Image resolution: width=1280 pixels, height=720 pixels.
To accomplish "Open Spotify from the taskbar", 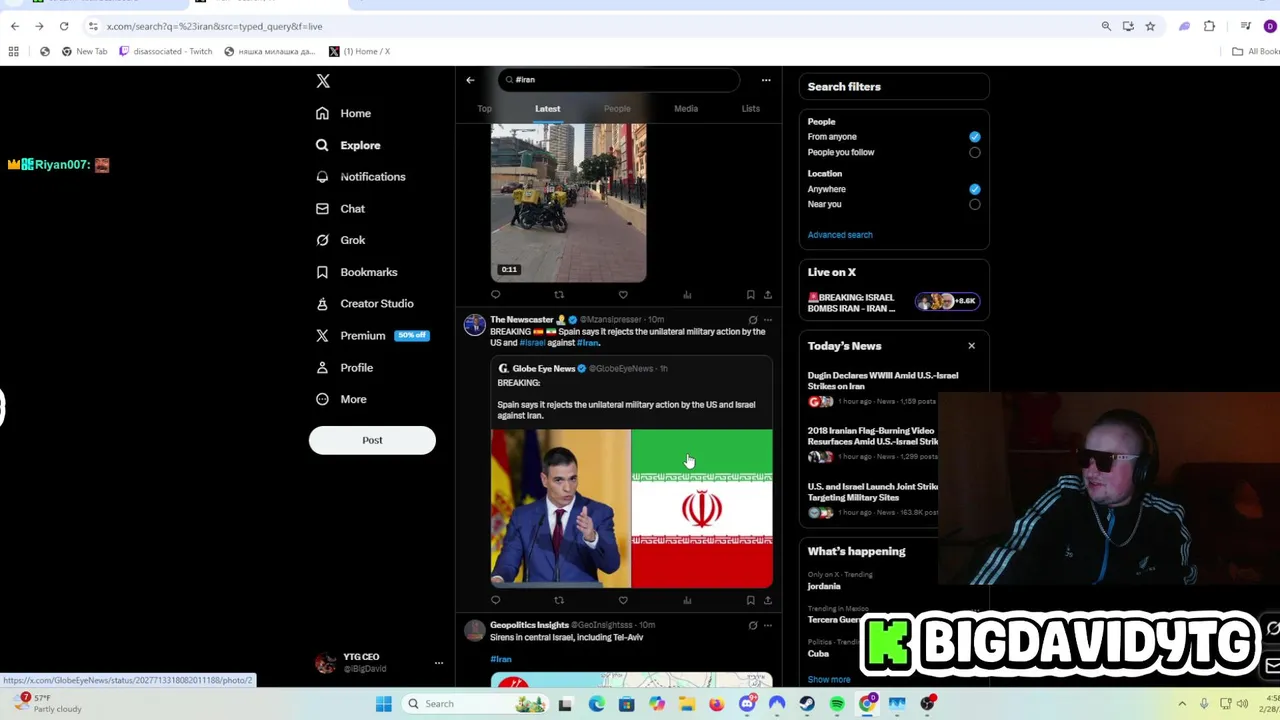I will (x=837, y=704).
